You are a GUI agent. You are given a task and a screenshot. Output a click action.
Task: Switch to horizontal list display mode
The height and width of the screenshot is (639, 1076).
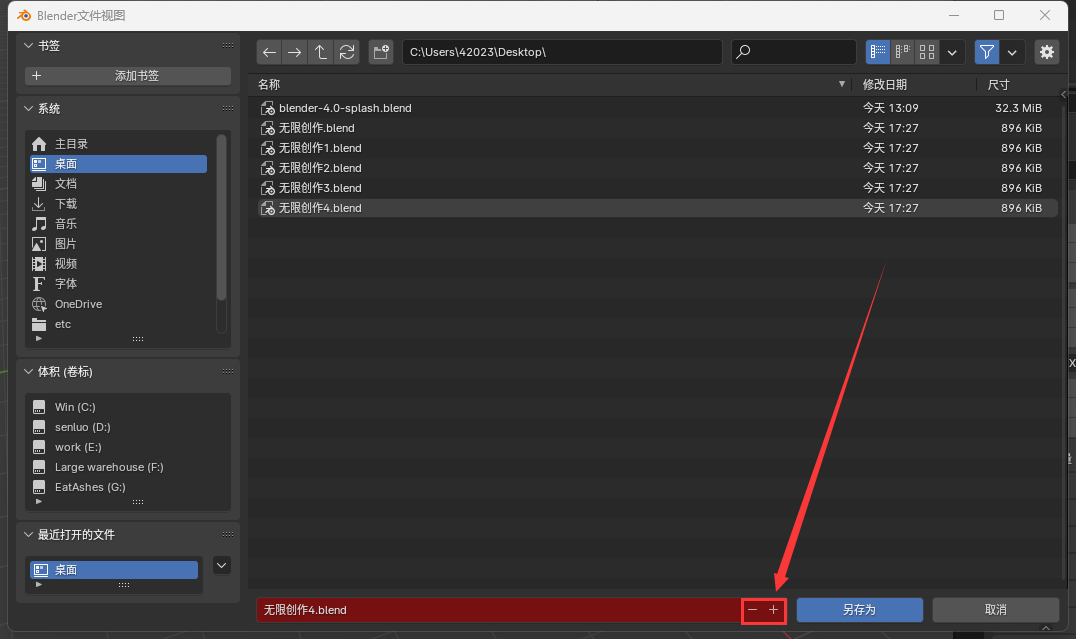point(902,52)
